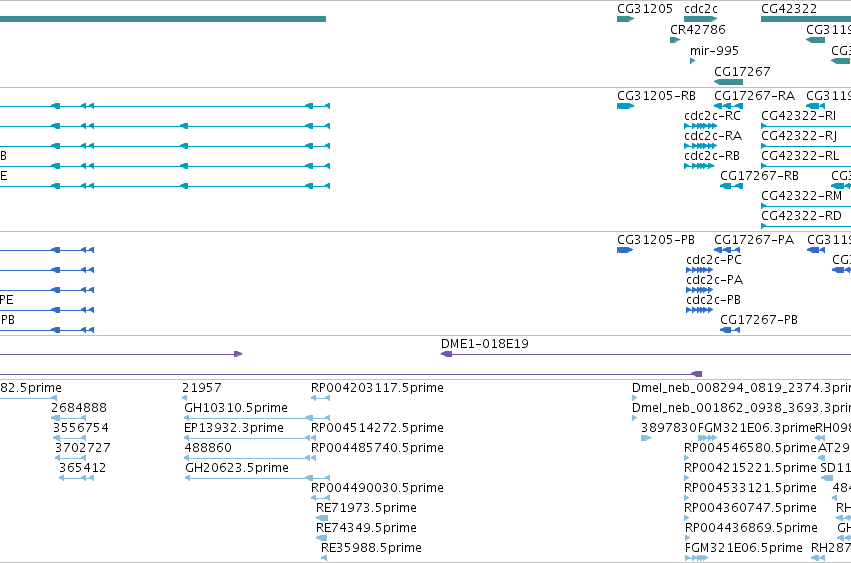Image resolution: width=851 pixels, height=563 pixels.
Task: Open EST RP004203117.5prime
Action: [x=377, y=388]
